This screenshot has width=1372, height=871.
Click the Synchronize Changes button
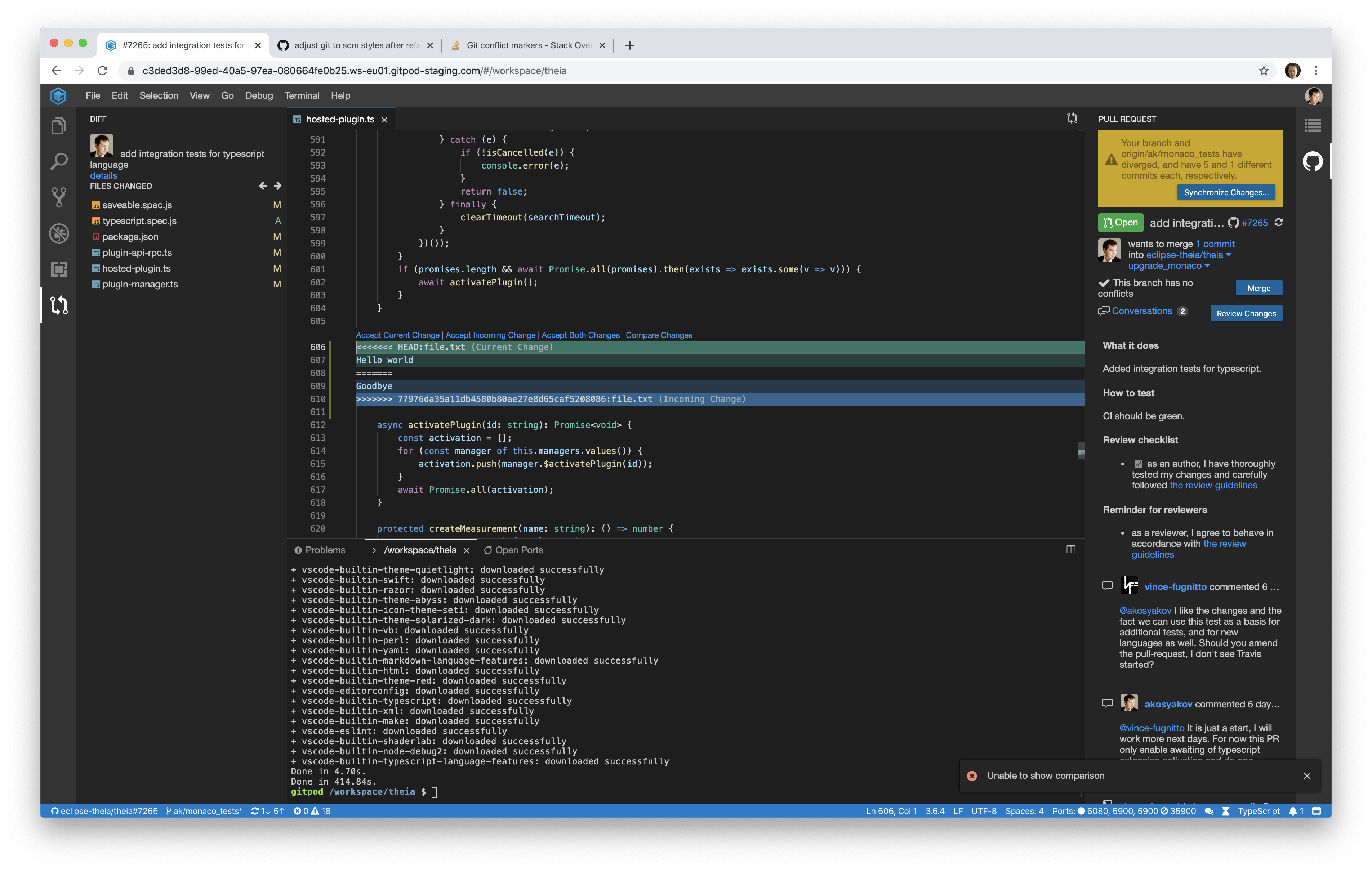pyautogui.click(x=1226, y=193)
